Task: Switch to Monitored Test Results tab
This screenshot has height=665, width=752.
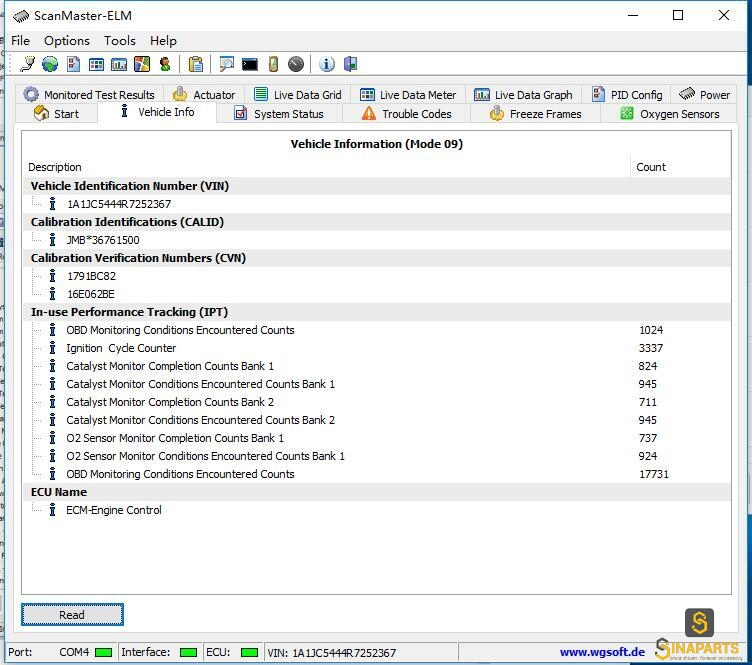Action: click(89, 94)
